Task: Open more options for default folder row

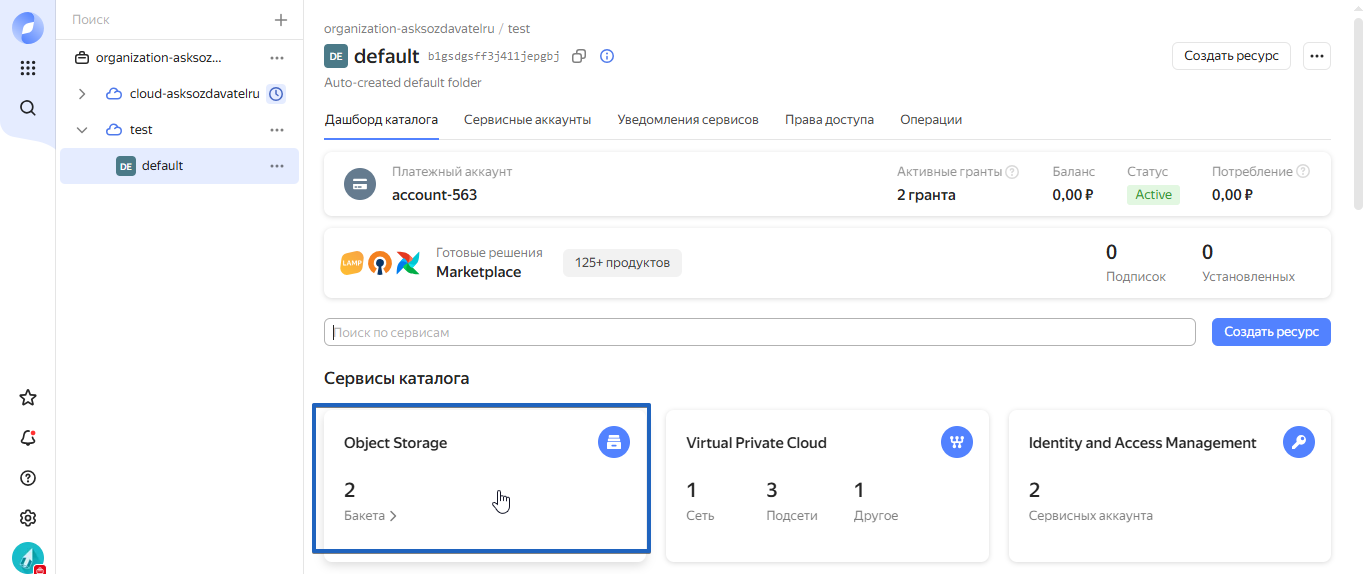Action: pos(277,166)
